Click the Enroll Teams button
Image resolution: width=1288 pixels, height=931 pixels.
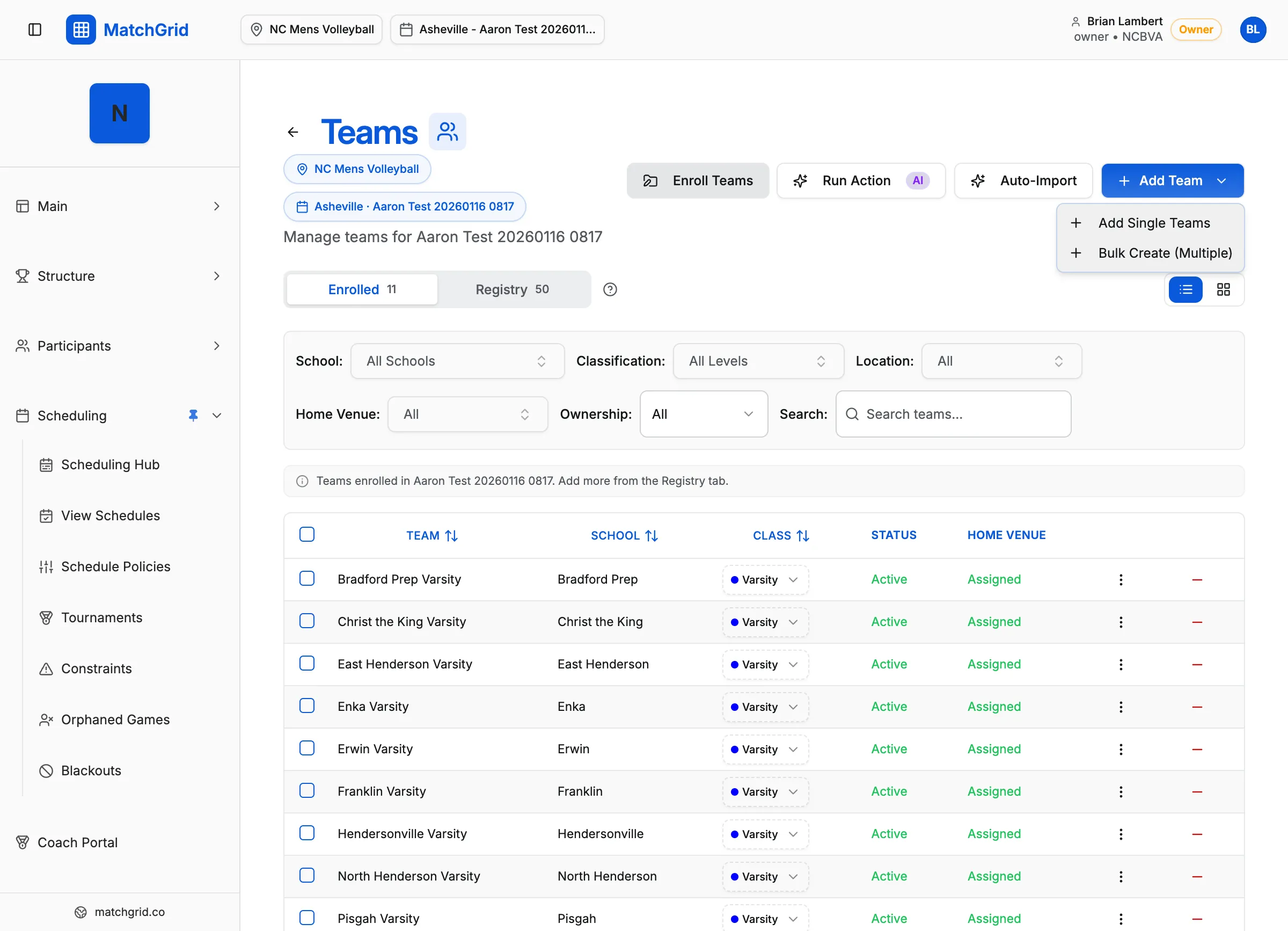698,180
